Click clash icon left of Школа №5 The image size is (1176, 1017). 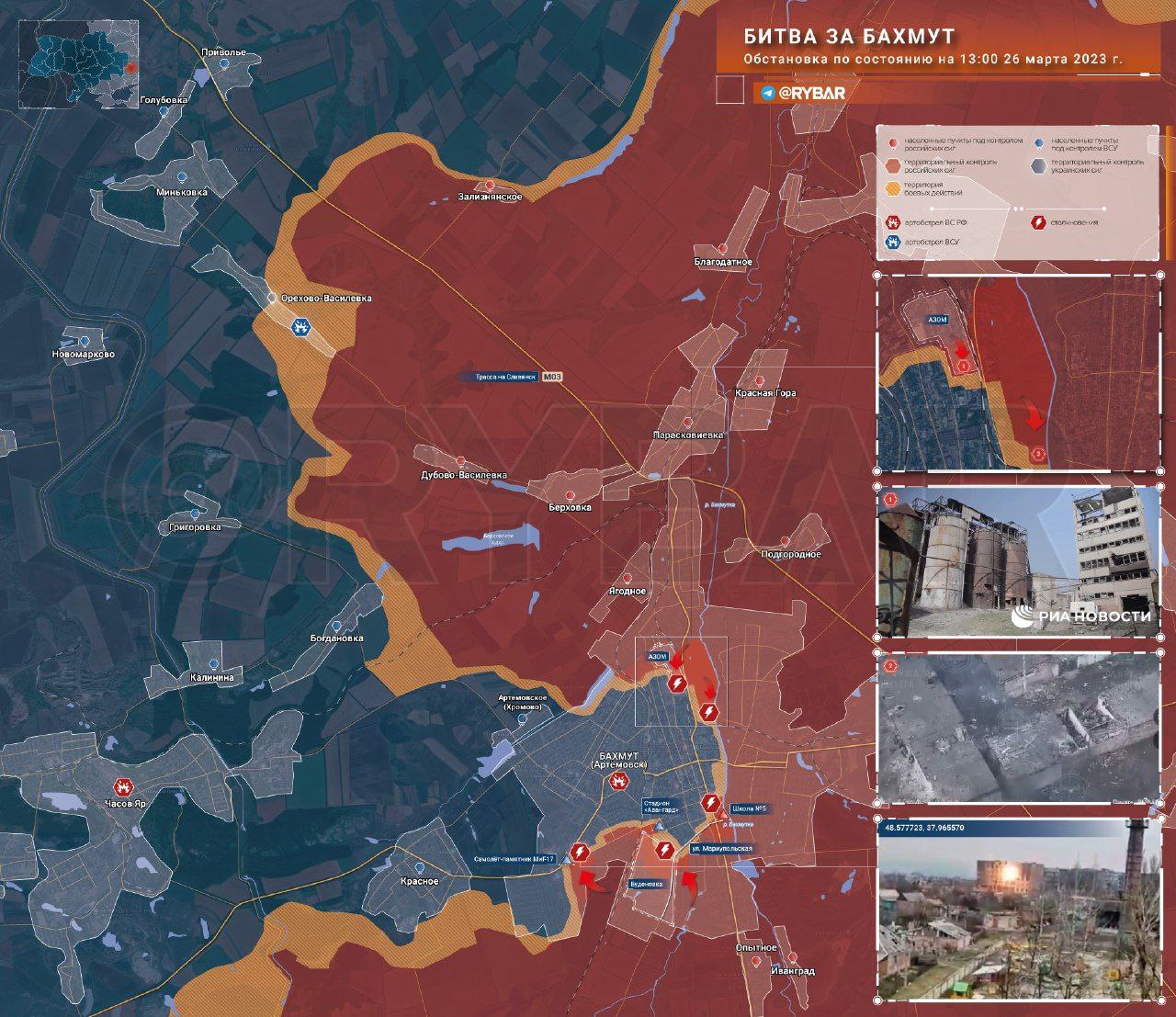pyautogui.click(x=710, y=803)
